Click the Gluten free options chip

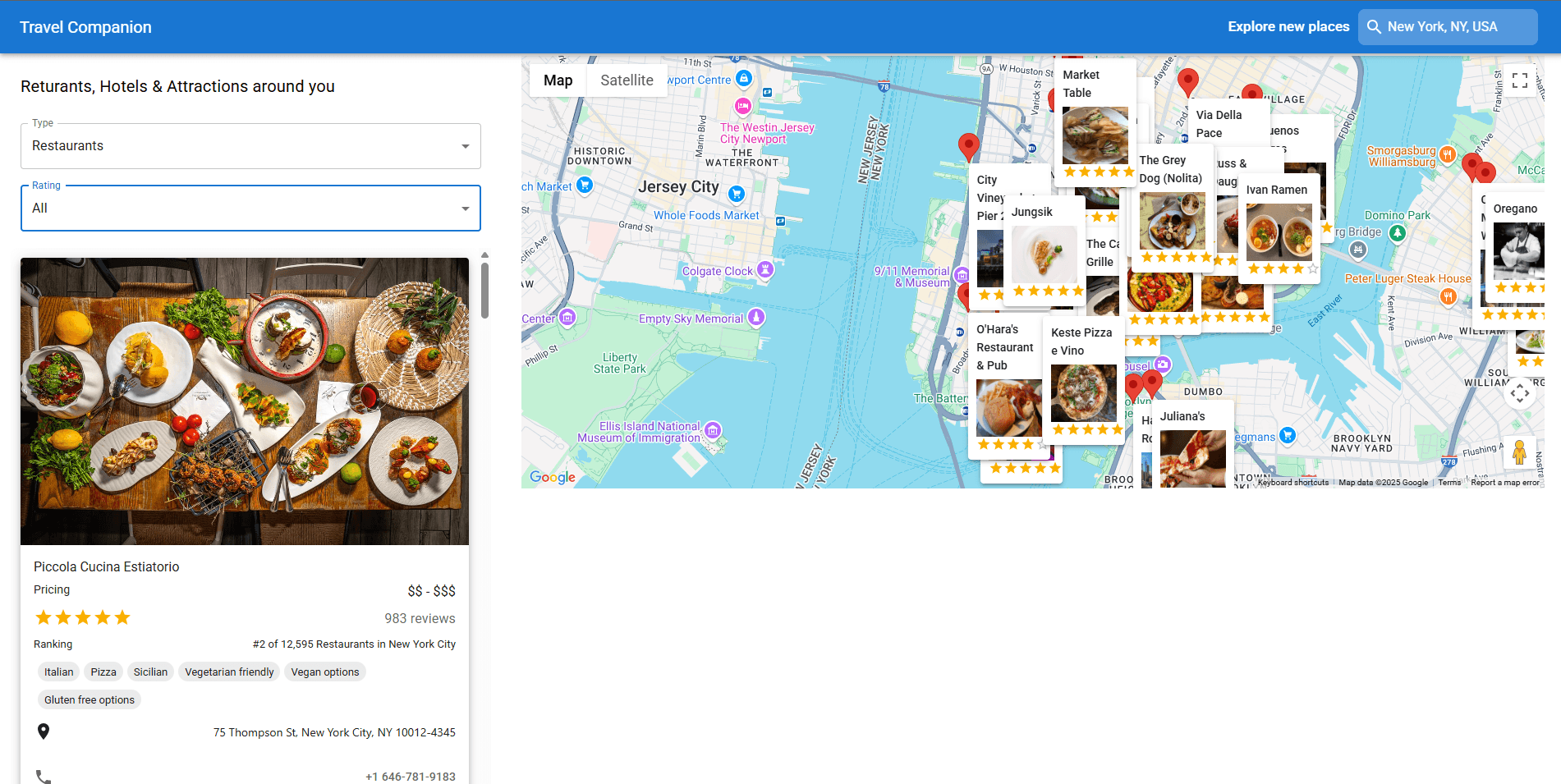tap(90, 699)
